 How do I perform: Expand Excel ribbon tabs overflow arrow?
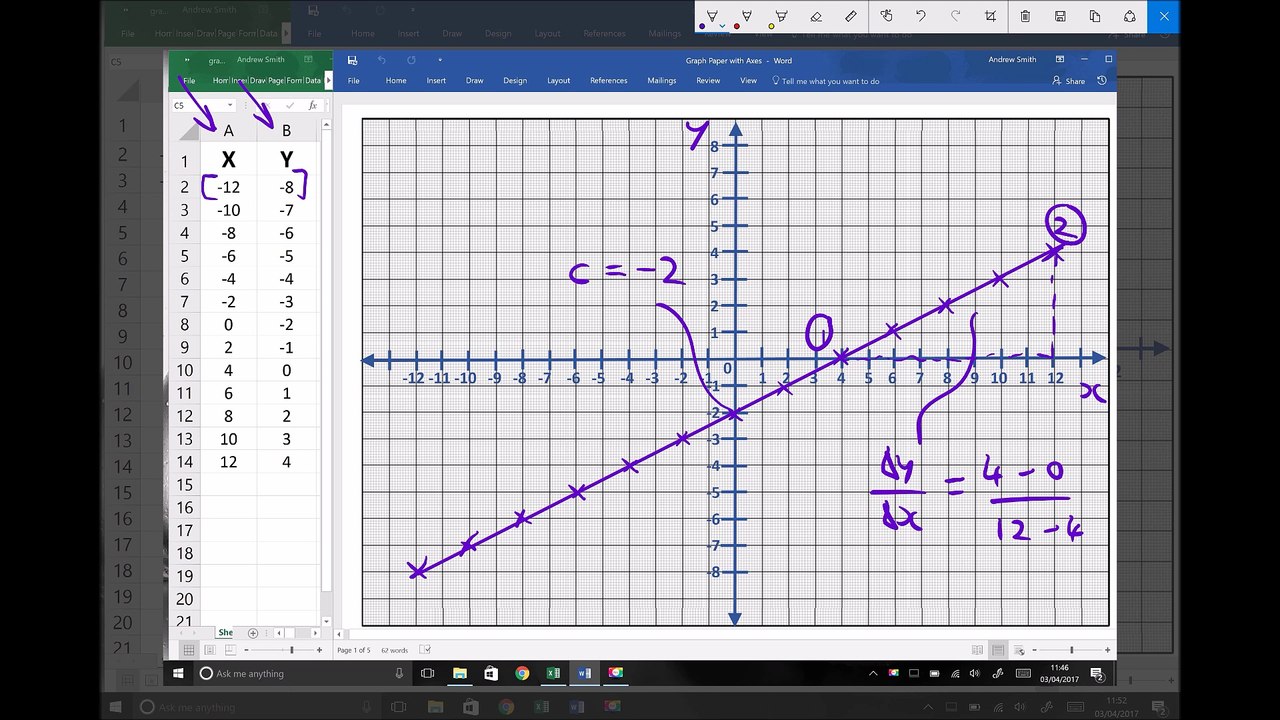(328, 81)
